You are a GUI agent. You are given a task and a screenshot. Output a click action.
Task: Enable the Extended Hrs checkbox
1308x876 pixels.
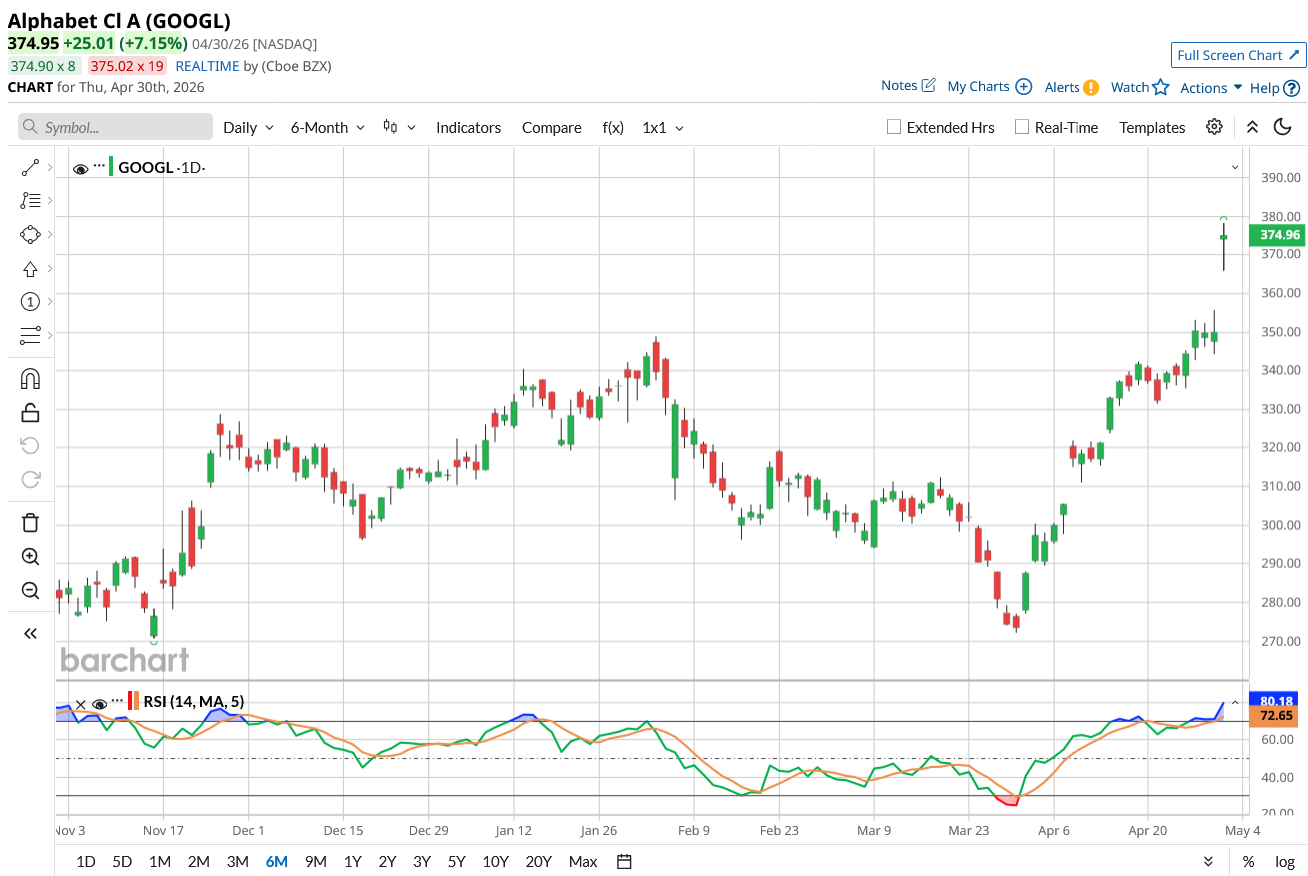894,127
